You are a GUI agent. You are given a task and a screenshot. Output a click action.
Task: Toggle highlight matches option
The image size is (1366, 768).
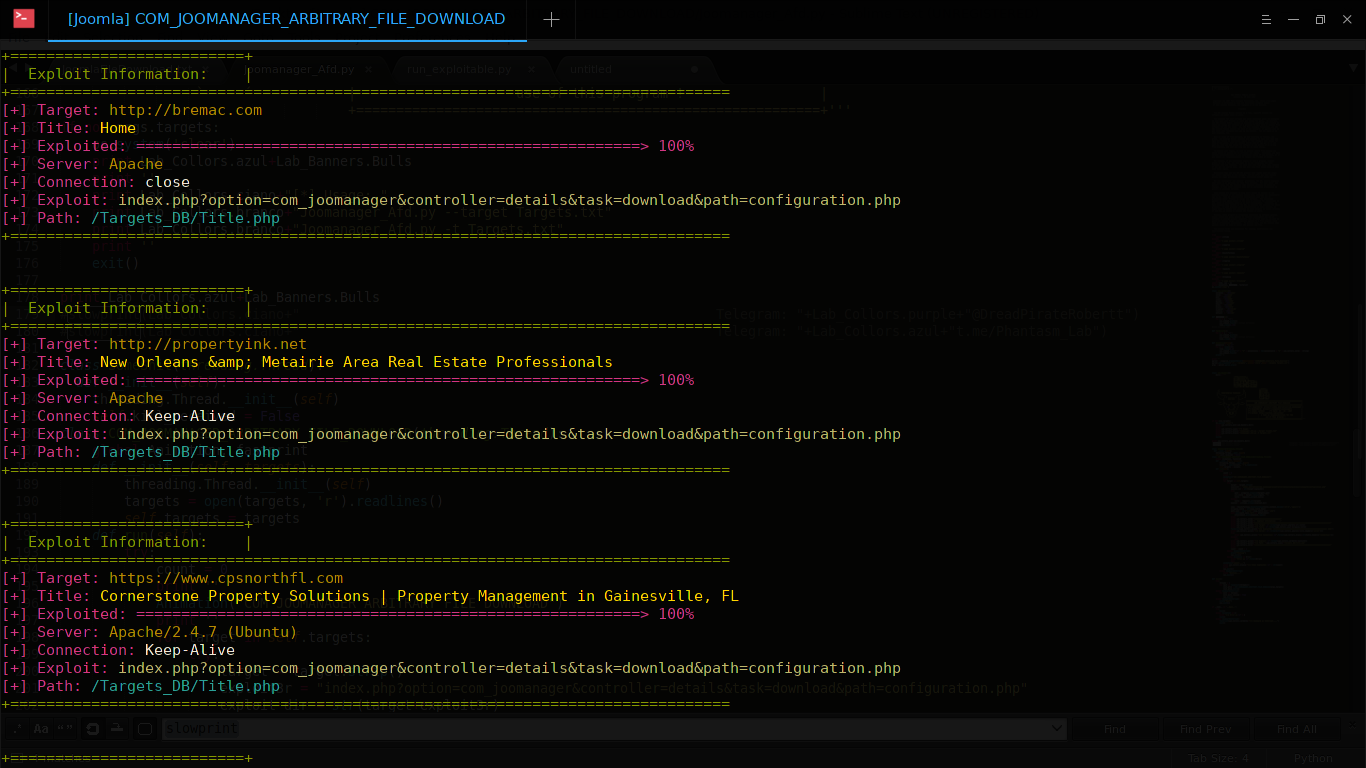coord(144,729)
